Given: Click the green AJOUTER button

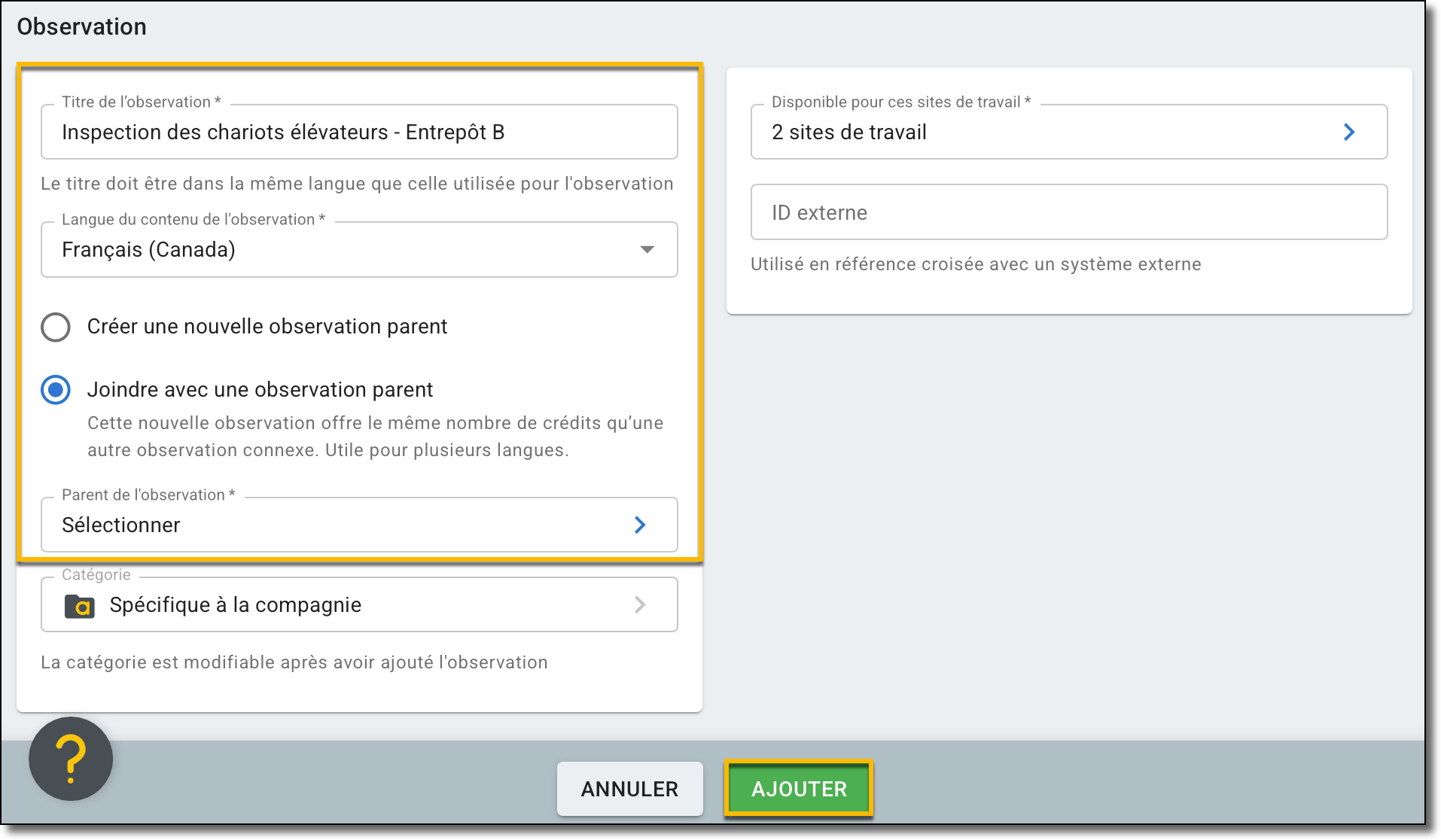Looking at the screenshot, I should click(x=799, y=789).
